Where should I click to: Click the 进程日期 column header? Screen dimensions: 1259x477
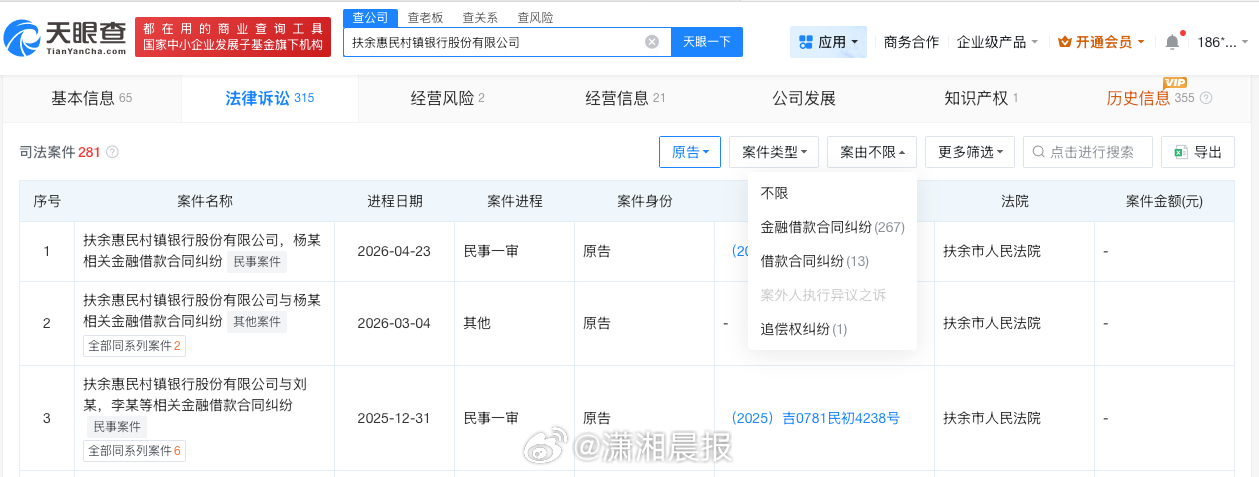pyautogui.click(x=394, y=201)
